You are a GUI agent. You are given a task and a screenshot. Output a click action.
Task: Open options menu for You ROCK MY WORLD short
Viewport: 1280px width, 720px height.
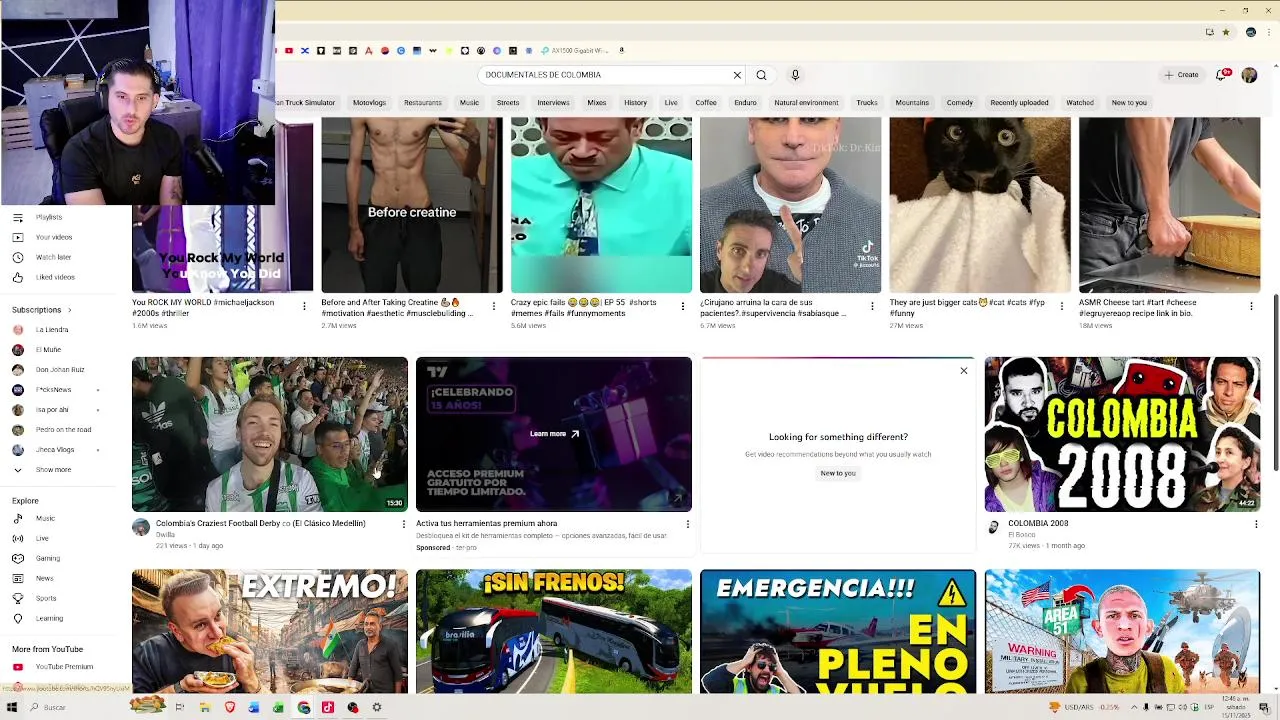pyautogui.click(x=304, y=306)
